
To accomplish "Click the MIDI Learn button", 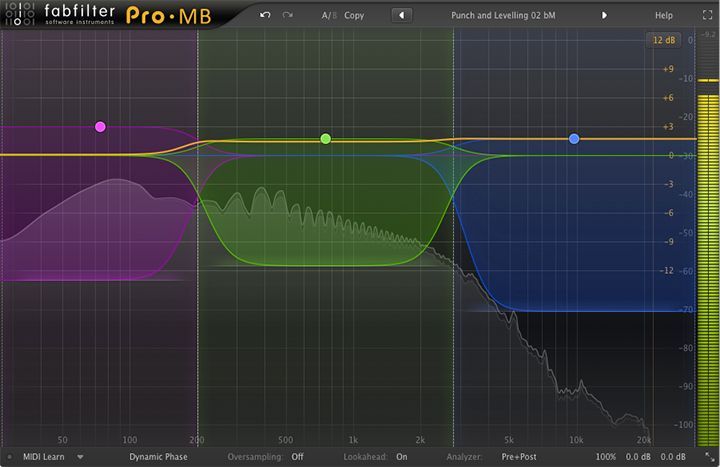I will click(x=44, y=457).
